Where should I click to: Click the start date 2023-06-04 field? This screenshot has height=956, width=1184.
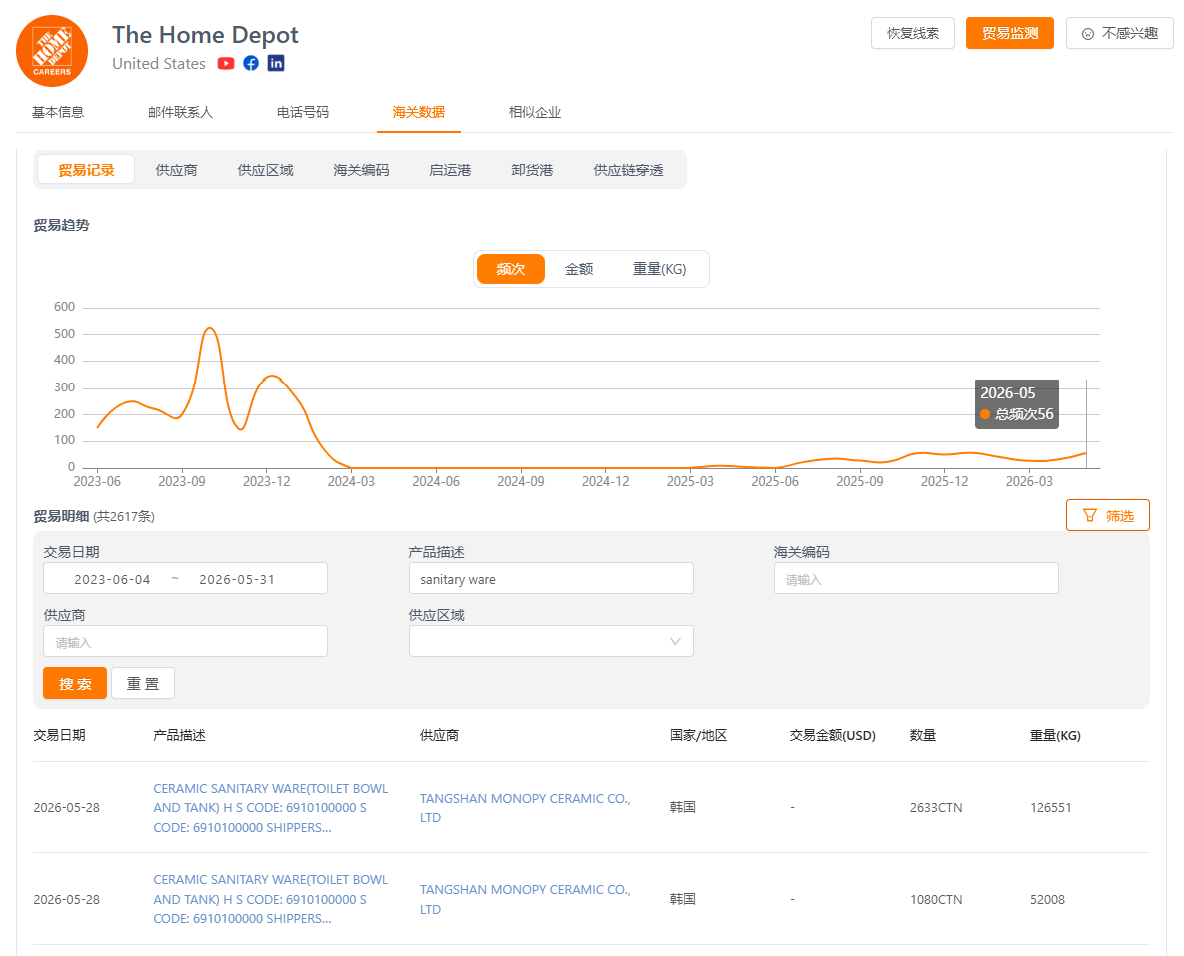point(113,579)
